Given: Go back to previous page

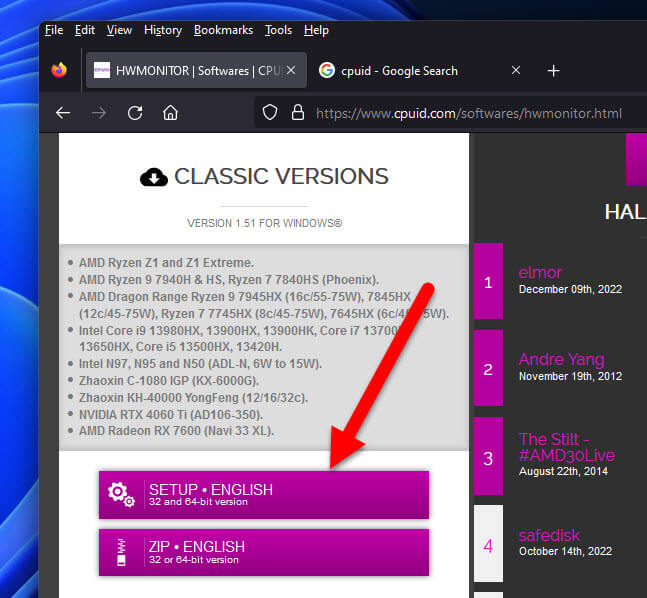Looking at the screenshot, I should tap(63, 113).
